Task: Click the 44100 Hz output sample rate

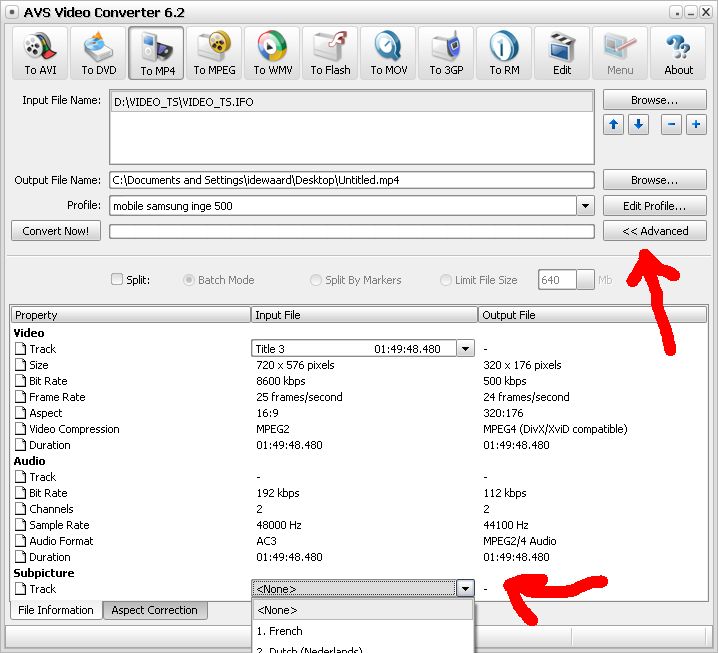Action: click(506, 525)
